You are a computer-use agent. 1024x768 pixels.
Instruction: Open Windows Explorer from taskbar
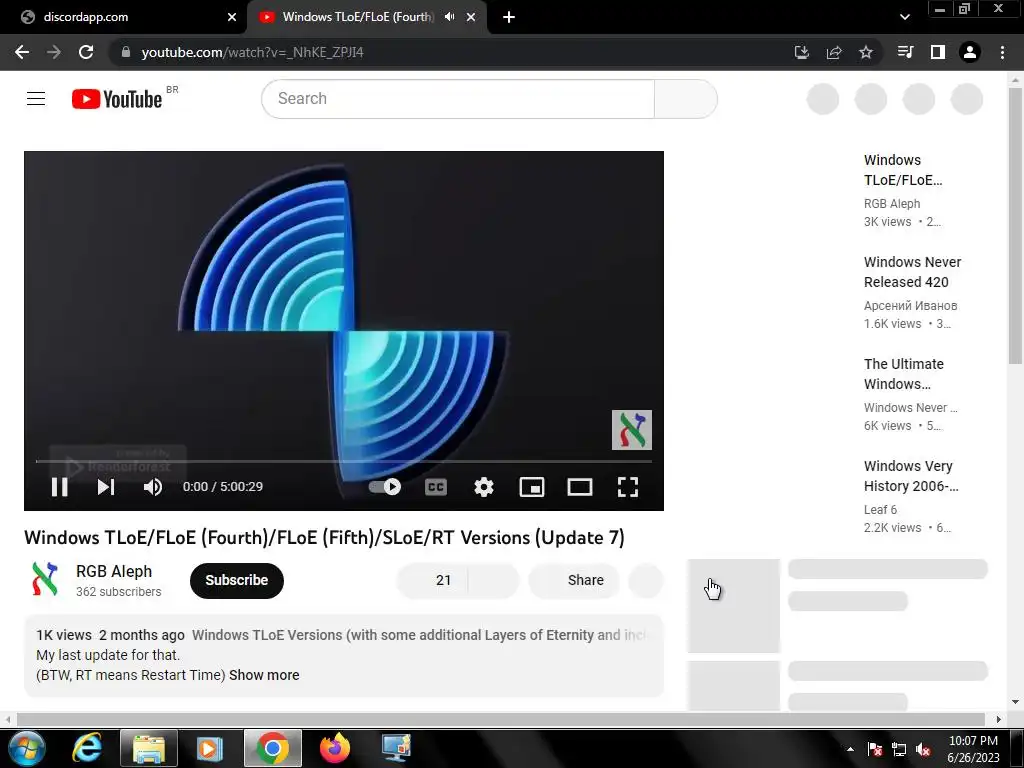click(149, 748)
